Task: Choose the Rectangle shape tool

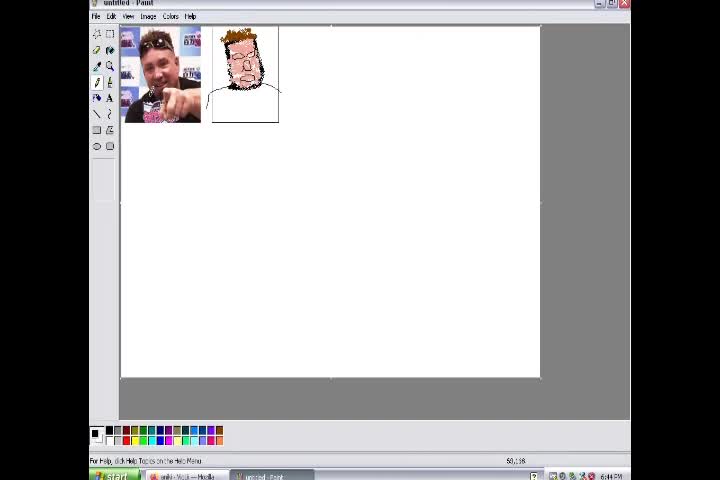Action: (x=97, y=130)
